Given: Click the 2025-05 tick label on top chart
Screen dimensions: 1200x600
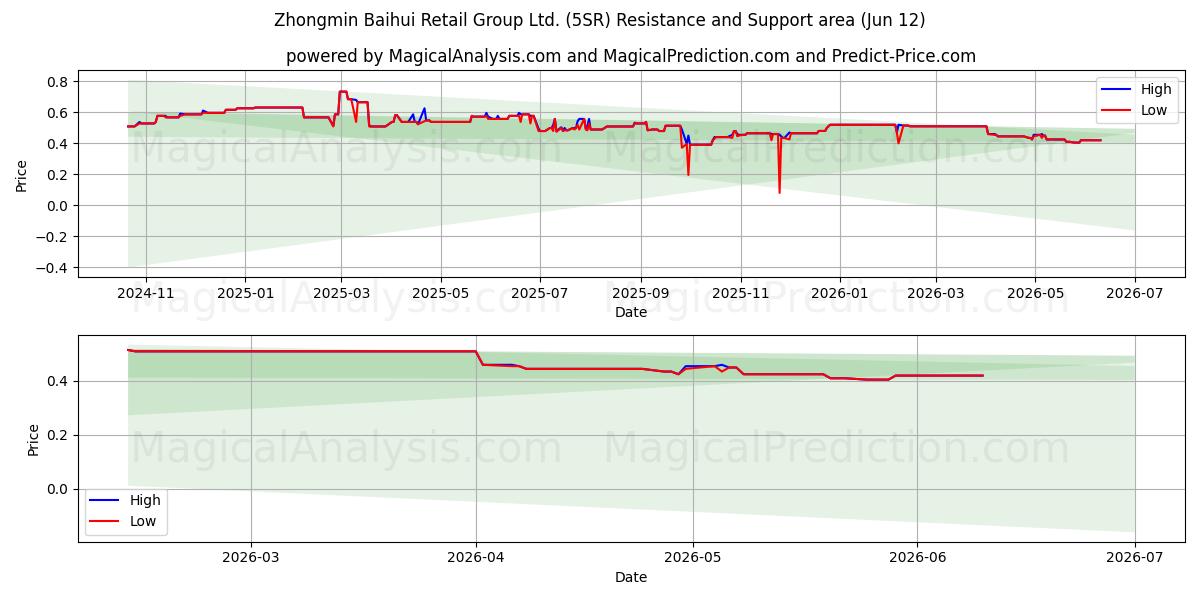Looking at the screenshot, I should (440, 294).
